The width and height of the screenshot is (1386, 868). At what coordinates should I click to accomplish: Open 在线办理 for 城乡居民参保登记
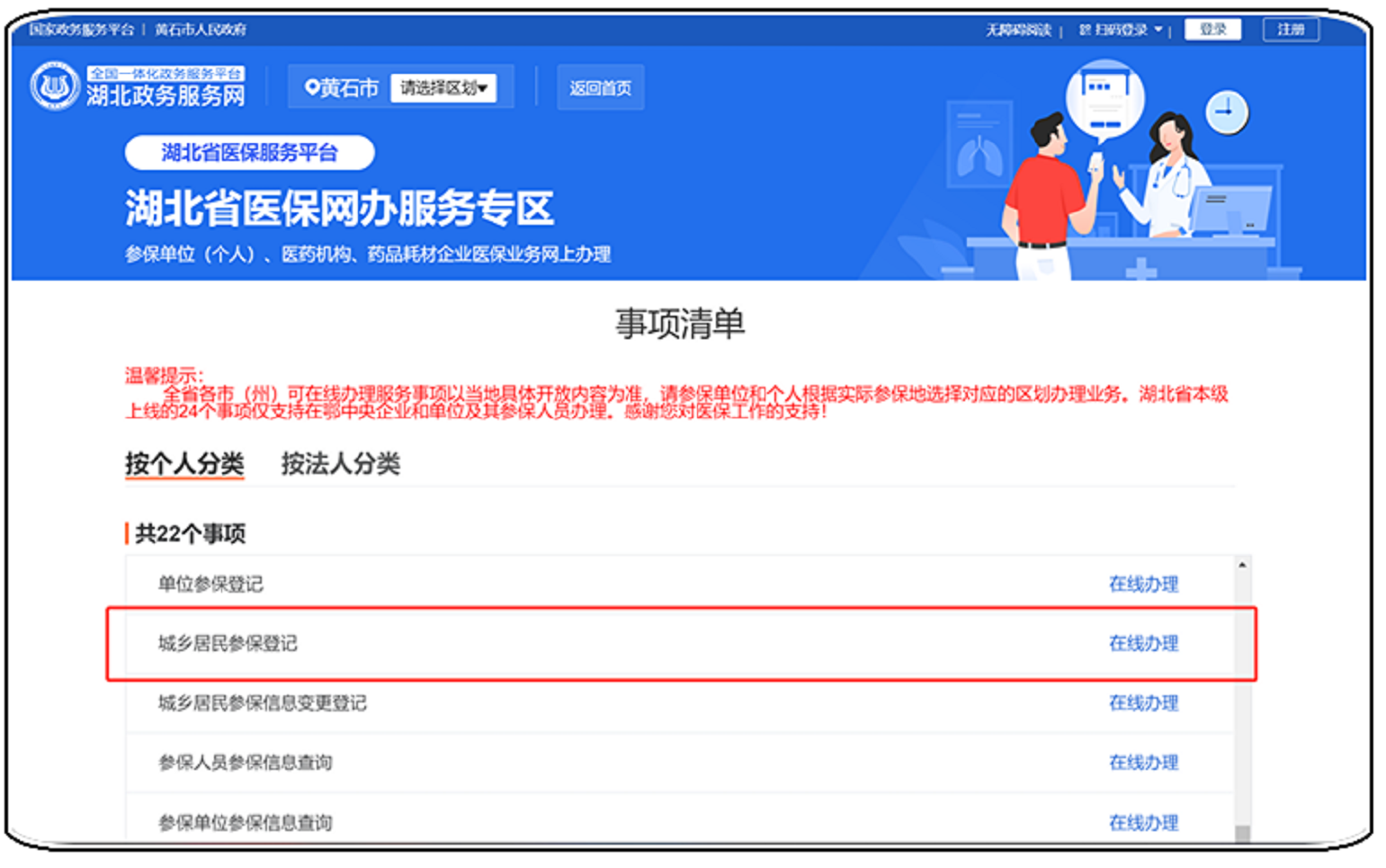(1142, 643)
